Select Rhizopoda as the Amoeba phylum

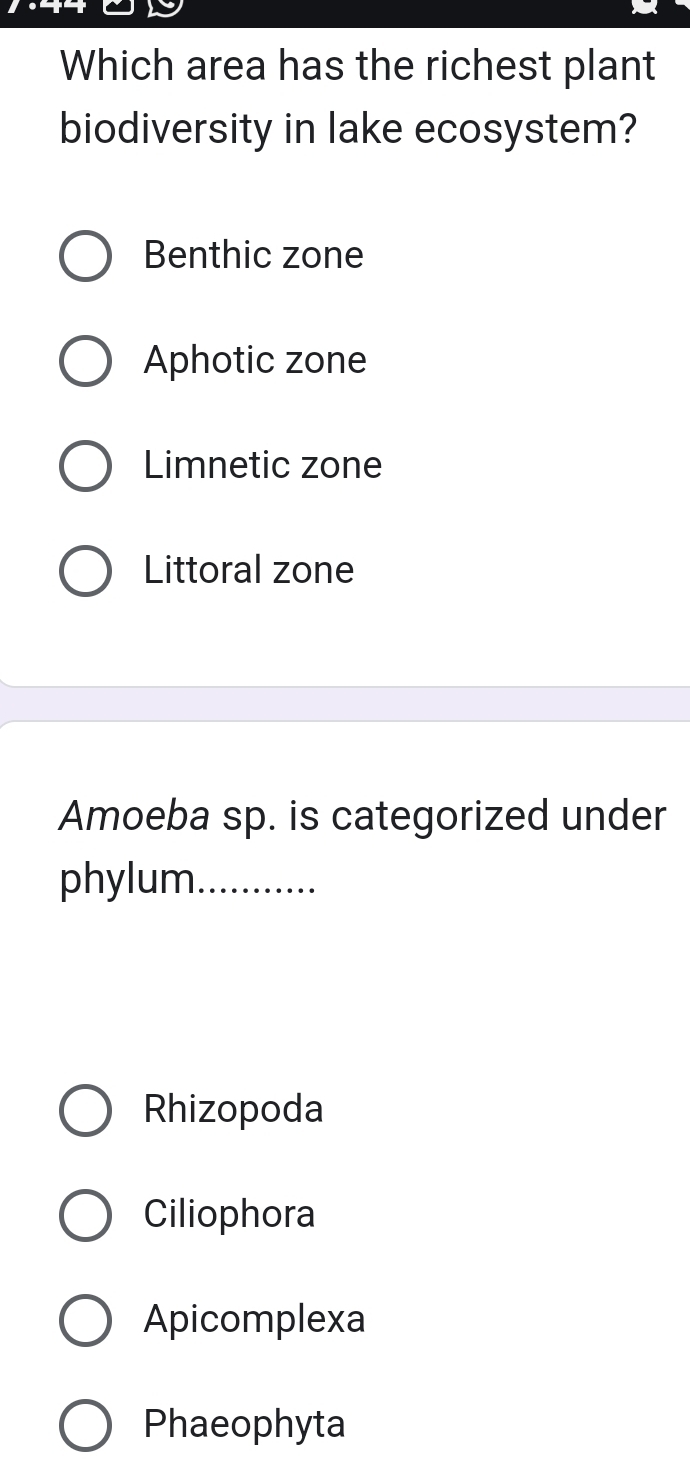click(x=85, y=1110)
